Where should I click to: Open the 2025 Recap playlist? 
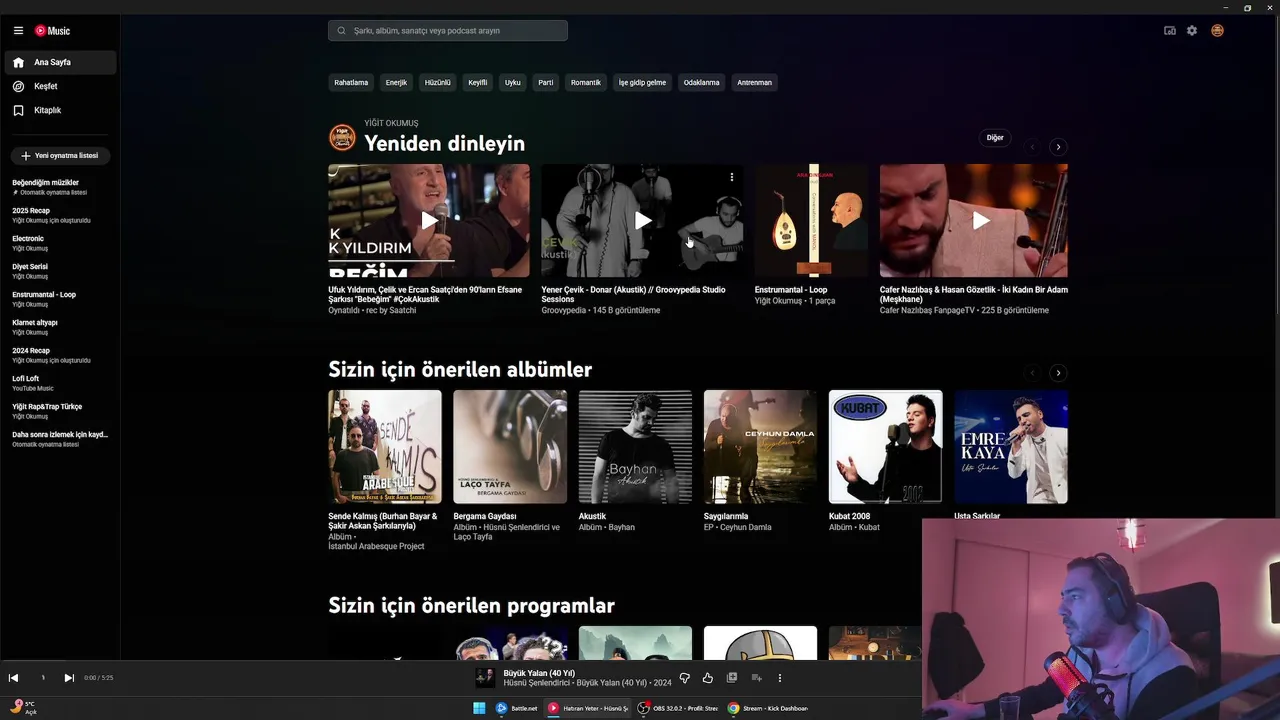pos(60,215)
